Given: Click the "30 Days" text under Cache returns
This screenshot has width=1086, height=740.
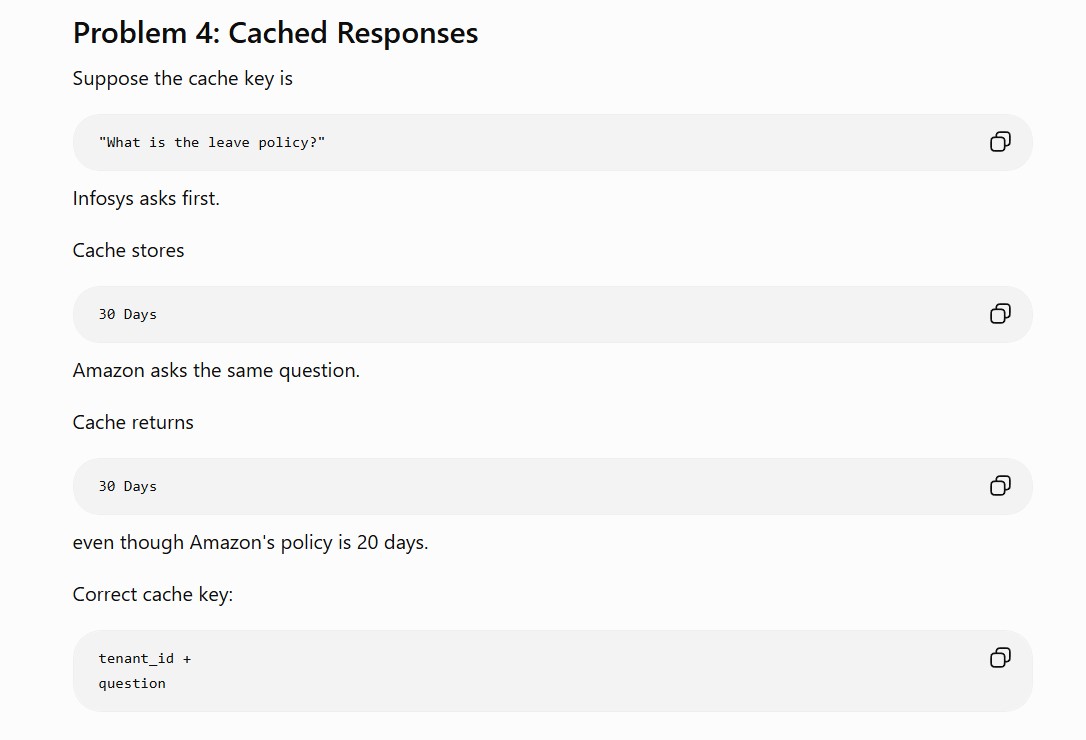Looking at the screenshot, I should click(127, 486).
